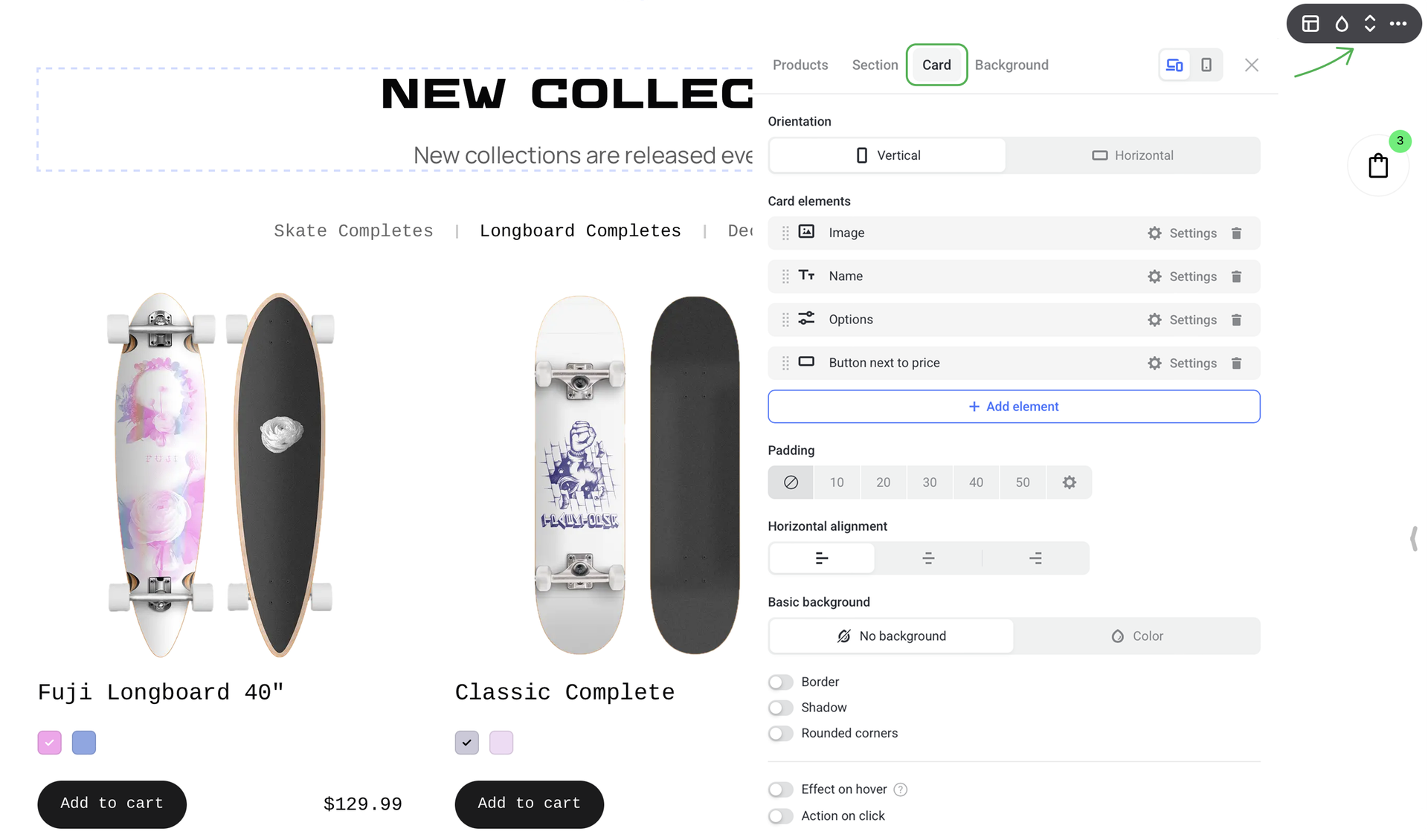Delete the Image card element
The image size is (1428, 840).
1236,233
